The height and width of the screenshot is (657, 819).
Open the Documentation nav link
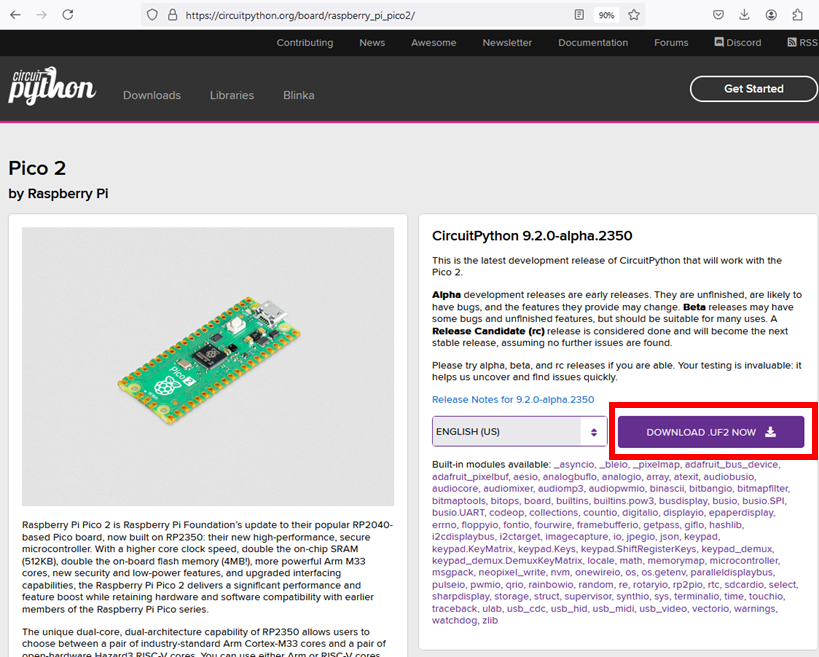(593, 43)
